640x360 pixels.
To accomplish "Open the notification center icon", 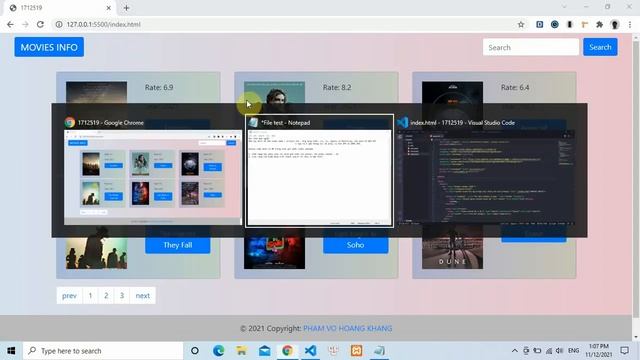I will (x=624, y=351).
